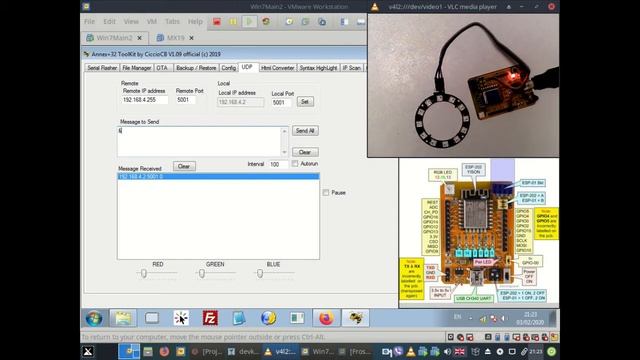The width and height of the screenshot is (640, 360).
Task: Click the yellow suspend icon in VMware toolbar
Action: pyautogui.click(x=233, y=22)
